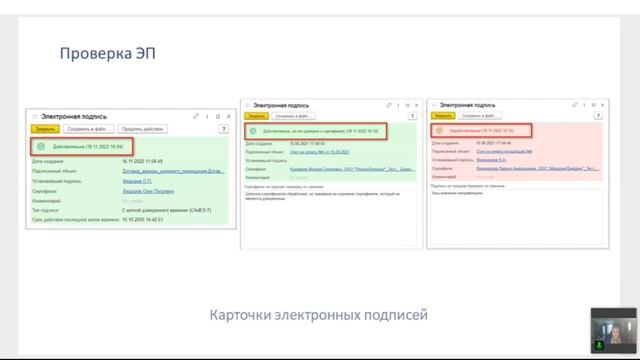Open Федоров О.П. signer link

(x=137, y=181)
